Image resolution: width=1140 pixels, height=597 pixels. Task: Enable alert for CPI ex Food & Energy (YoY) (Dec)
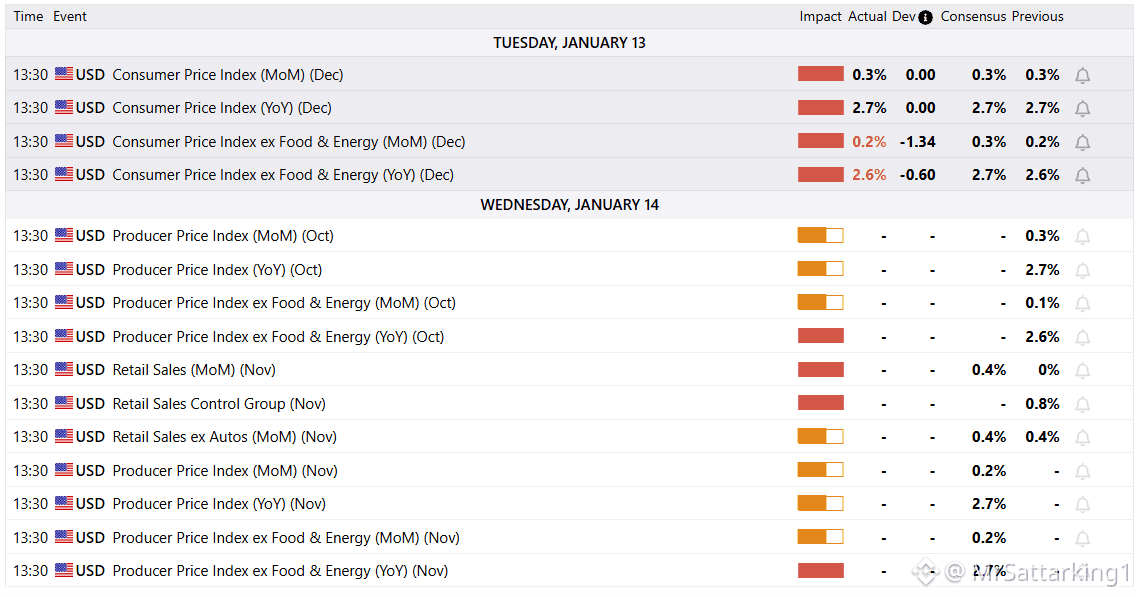tap(1082, 175)
